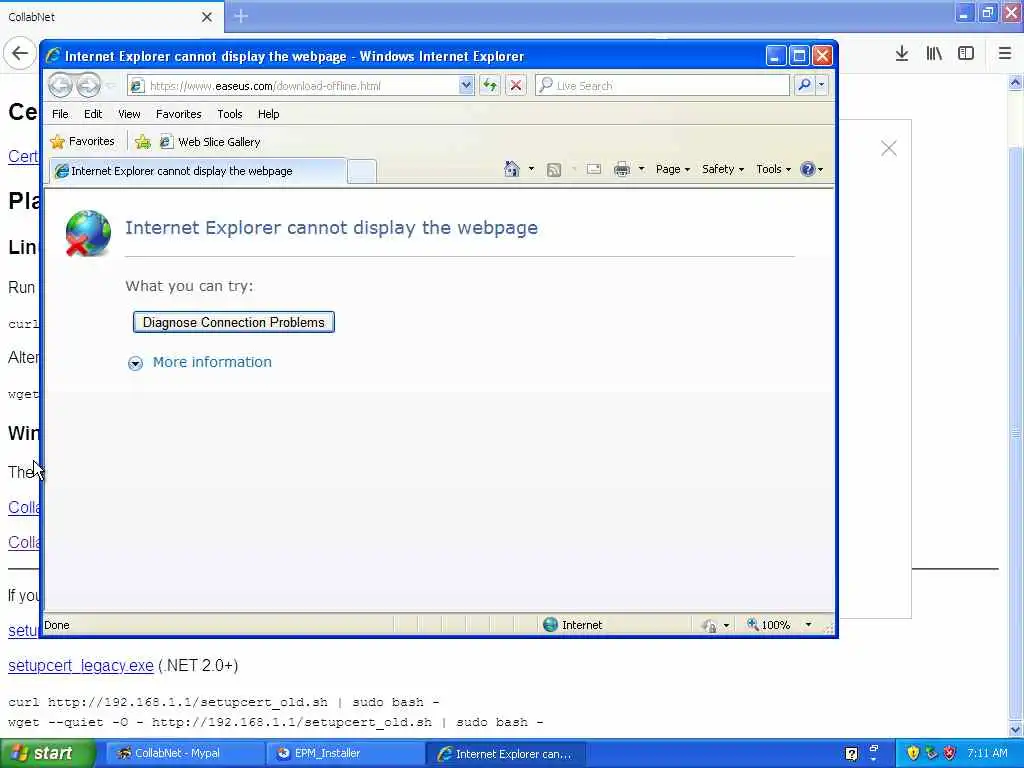Open the Favorites menu in menu bar

click(178, 114)
